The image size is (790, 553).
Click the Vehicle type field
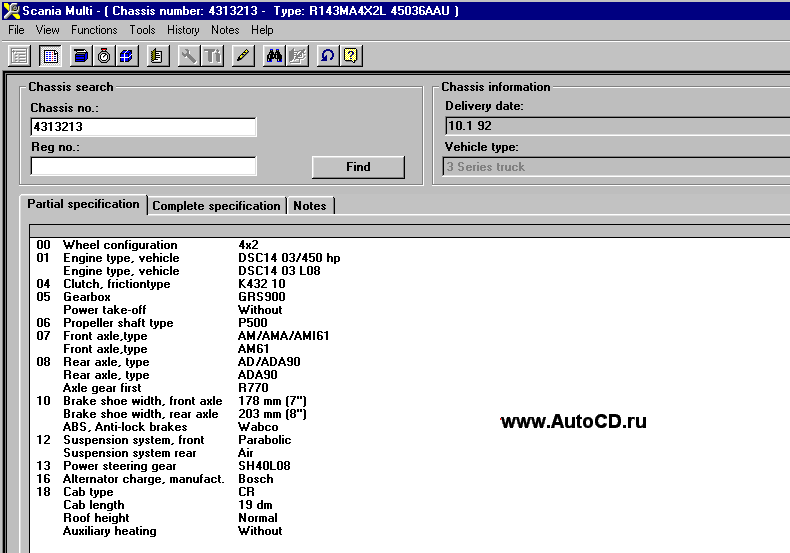(x=616, y=167)
